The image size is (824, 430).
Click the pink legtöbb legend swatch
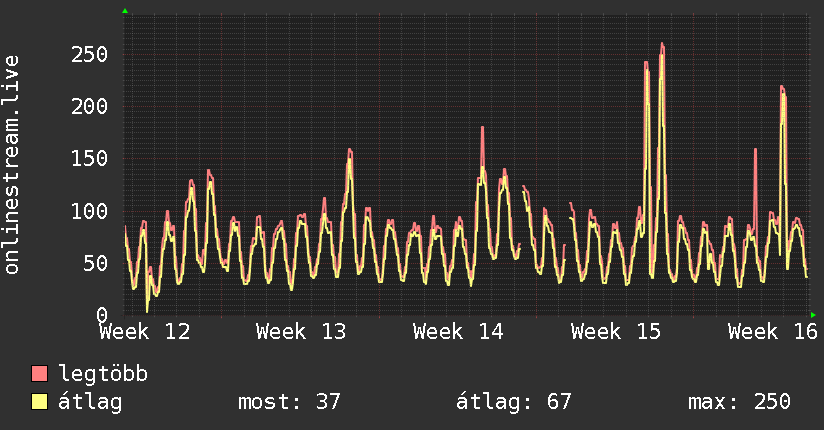click(39, 373)
